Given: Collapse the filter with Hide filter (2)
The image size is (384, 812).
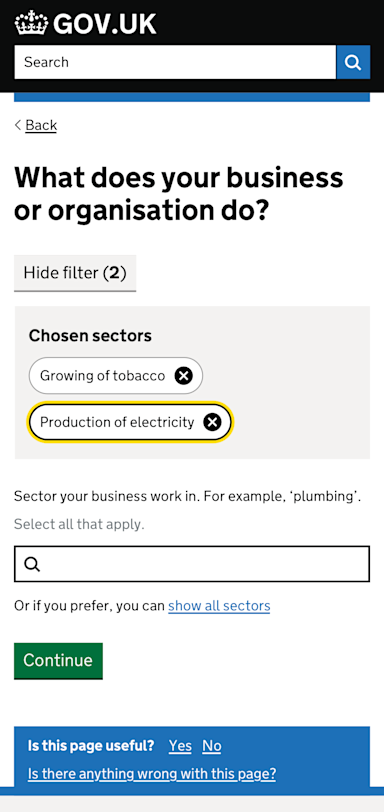Looking at the screenshot, I should [75, 273].
